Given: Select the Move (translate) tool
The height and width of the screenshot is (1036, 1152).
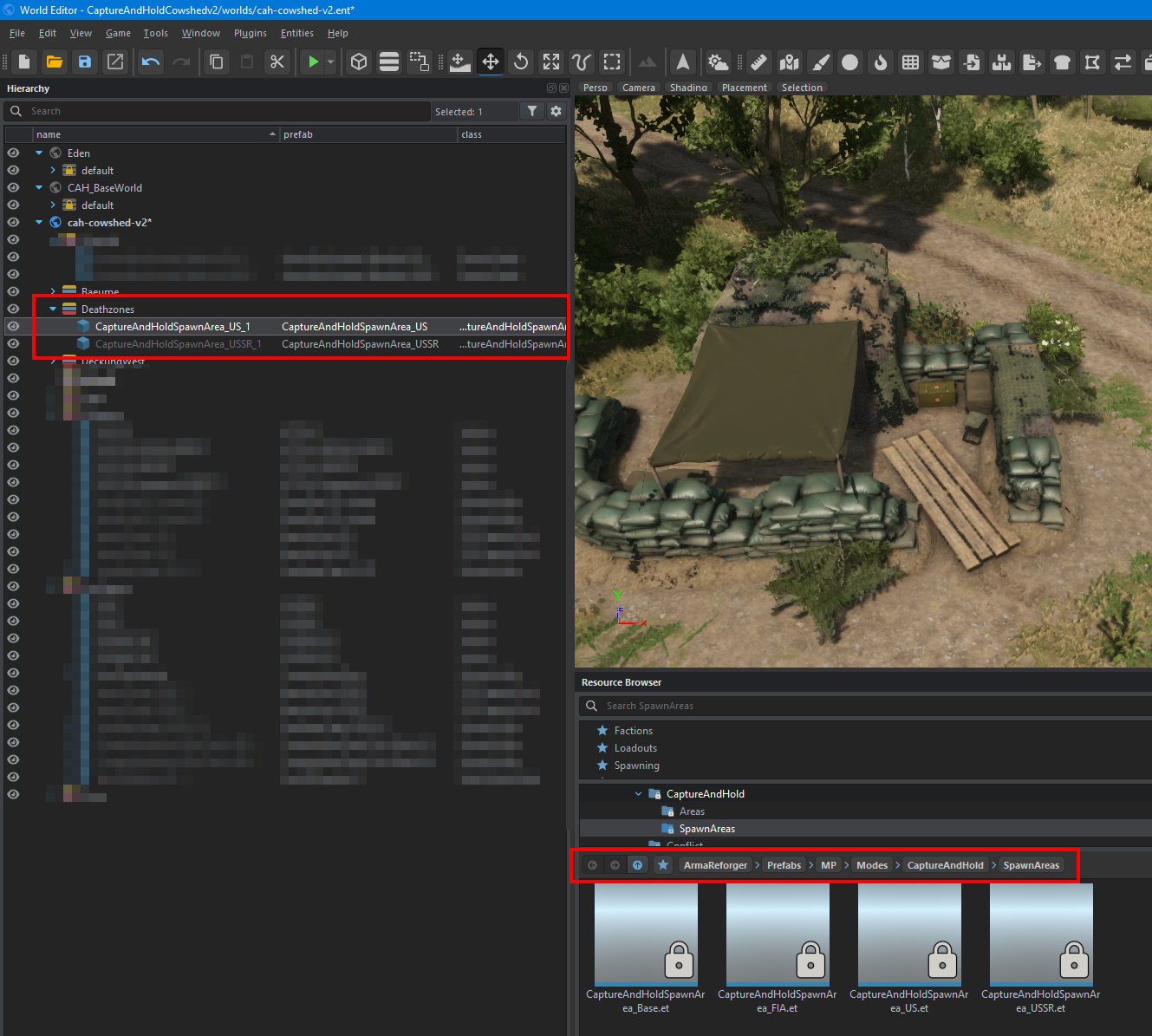Looking at the screenshot, I should click(491, 62).
